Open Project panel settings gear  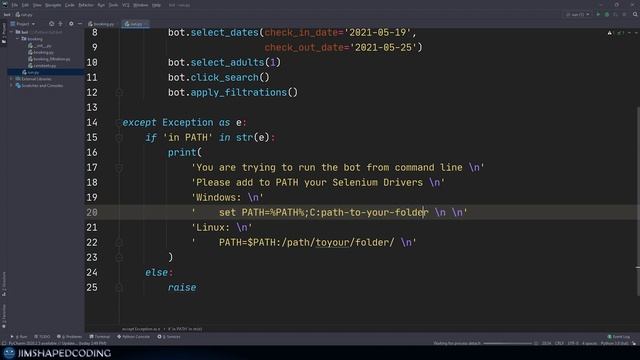(71, 24)
